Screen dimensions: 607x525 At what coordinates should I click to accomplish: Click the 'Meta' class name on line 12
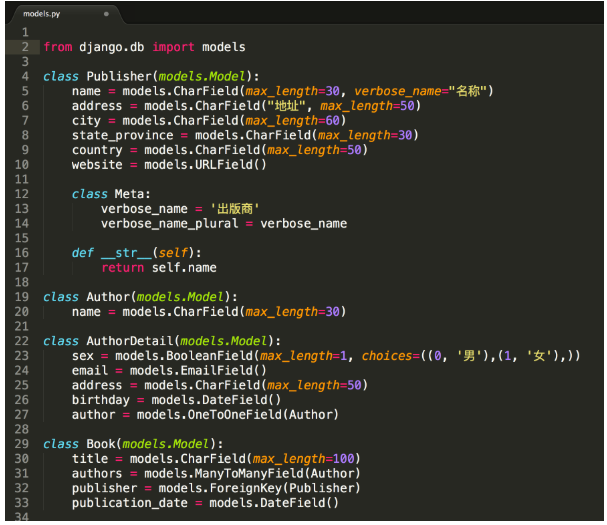129,194
